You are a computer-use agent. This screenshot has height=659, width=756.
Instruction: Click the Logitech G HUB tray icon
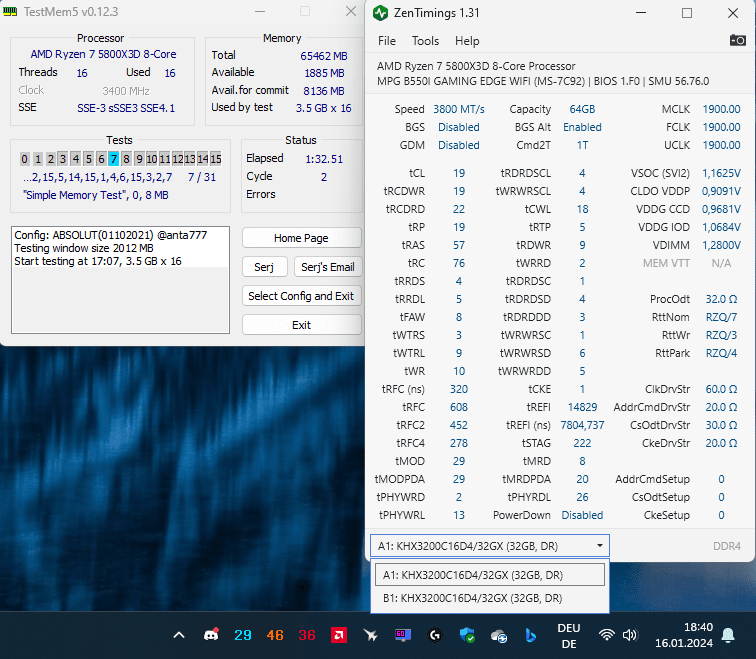(x=435, y=635)
